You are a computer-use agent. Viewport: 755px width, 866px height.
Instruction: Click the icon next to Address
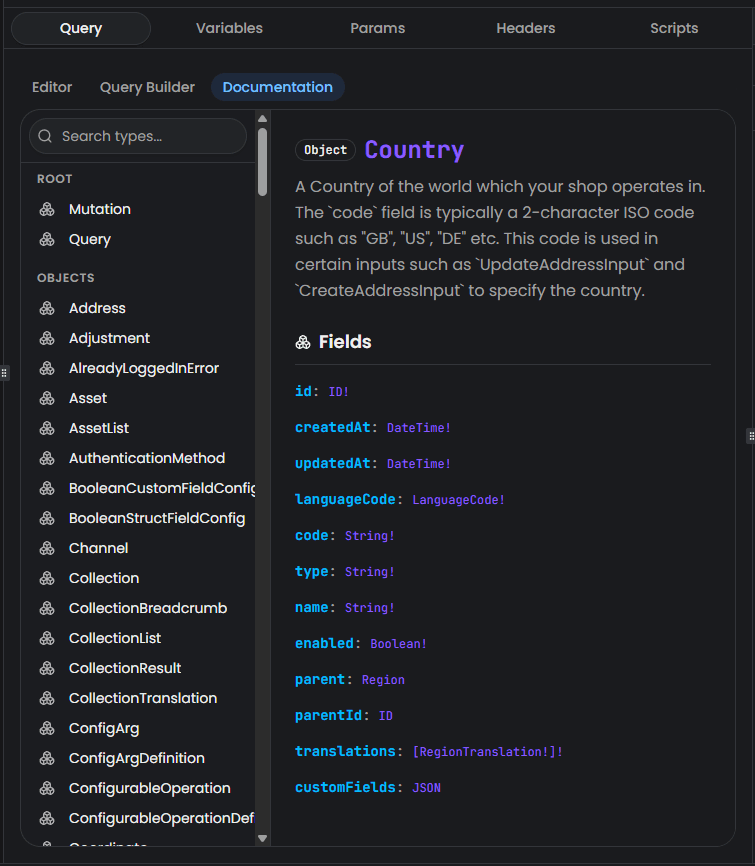47,308
